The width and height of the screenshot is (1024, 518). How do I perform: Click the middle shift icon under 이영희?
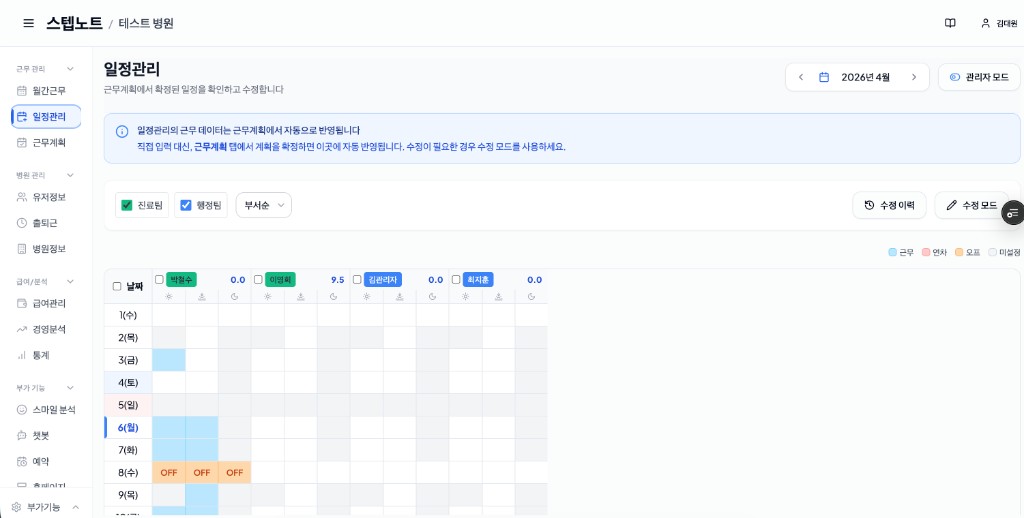click(300, 297)
